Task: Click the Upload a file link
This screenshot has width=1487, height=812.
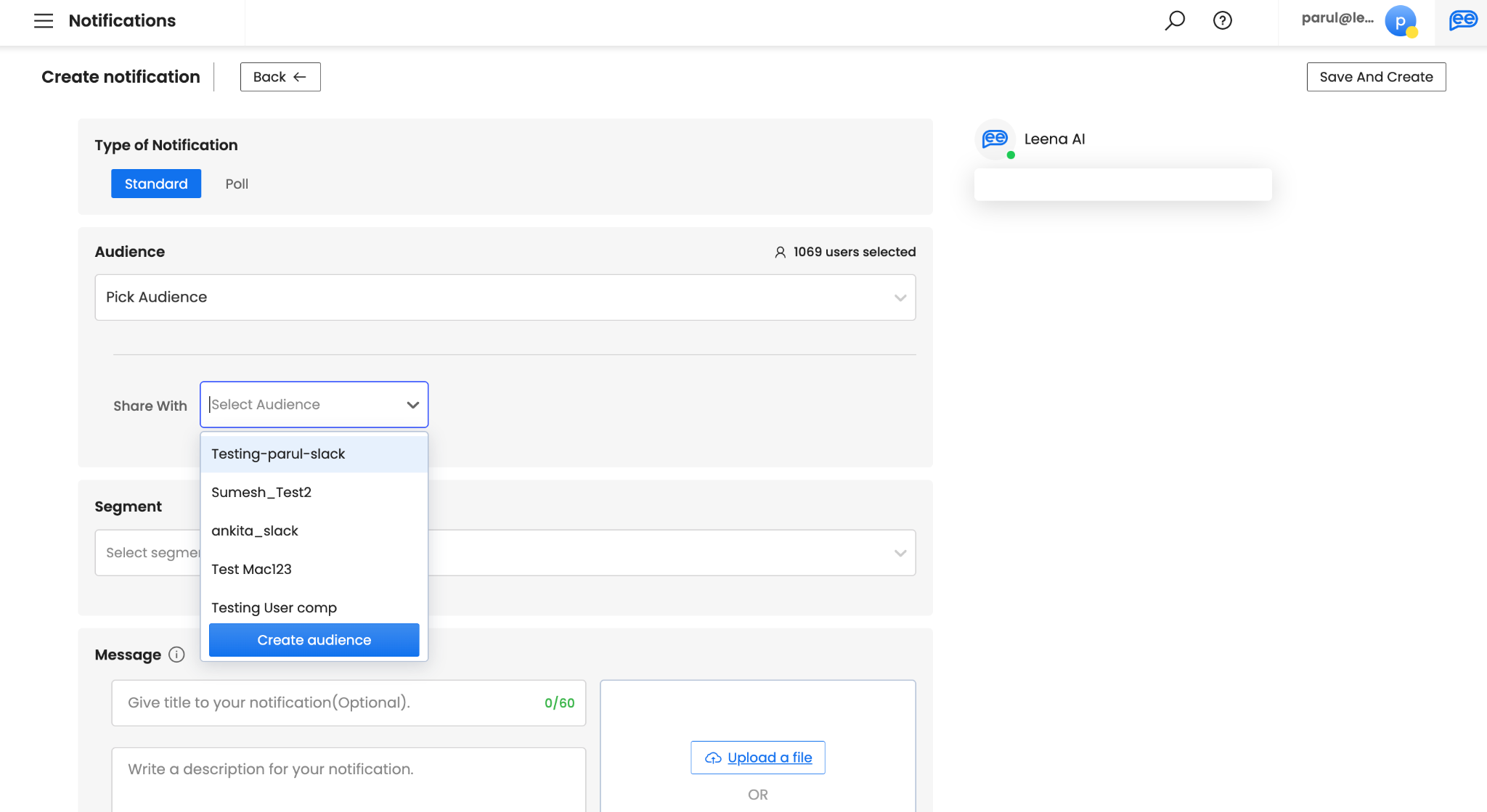Action: [768, 758]
